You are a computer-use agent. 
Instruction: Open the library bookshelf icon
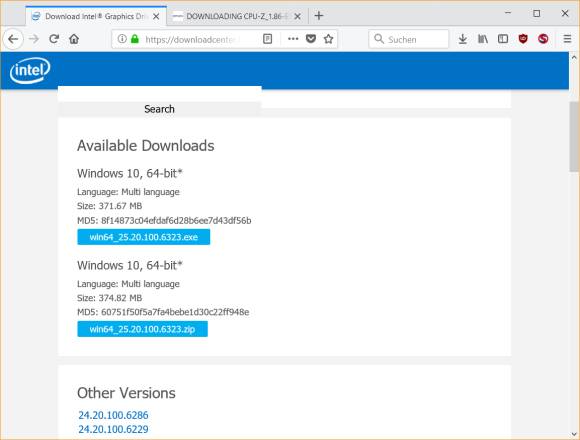(x=483, y=39)
